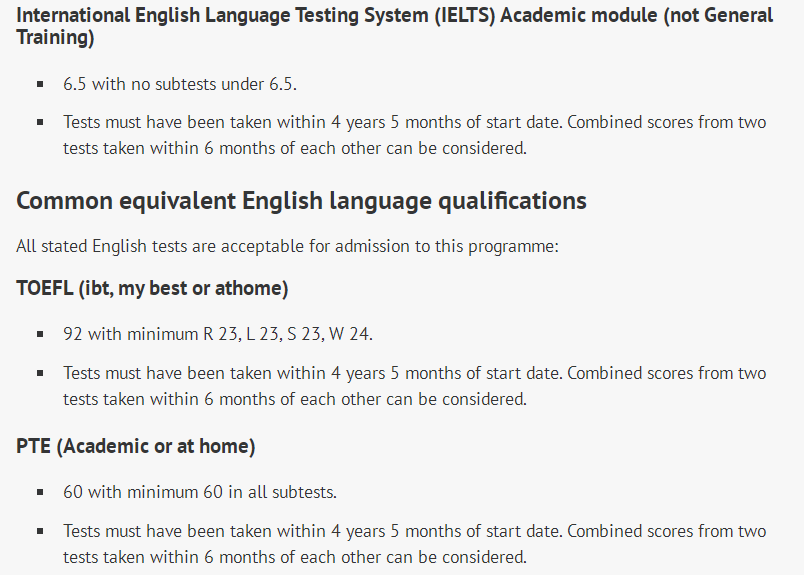Click the bullet beside the TOEFL 92 score

pos(41,334)
